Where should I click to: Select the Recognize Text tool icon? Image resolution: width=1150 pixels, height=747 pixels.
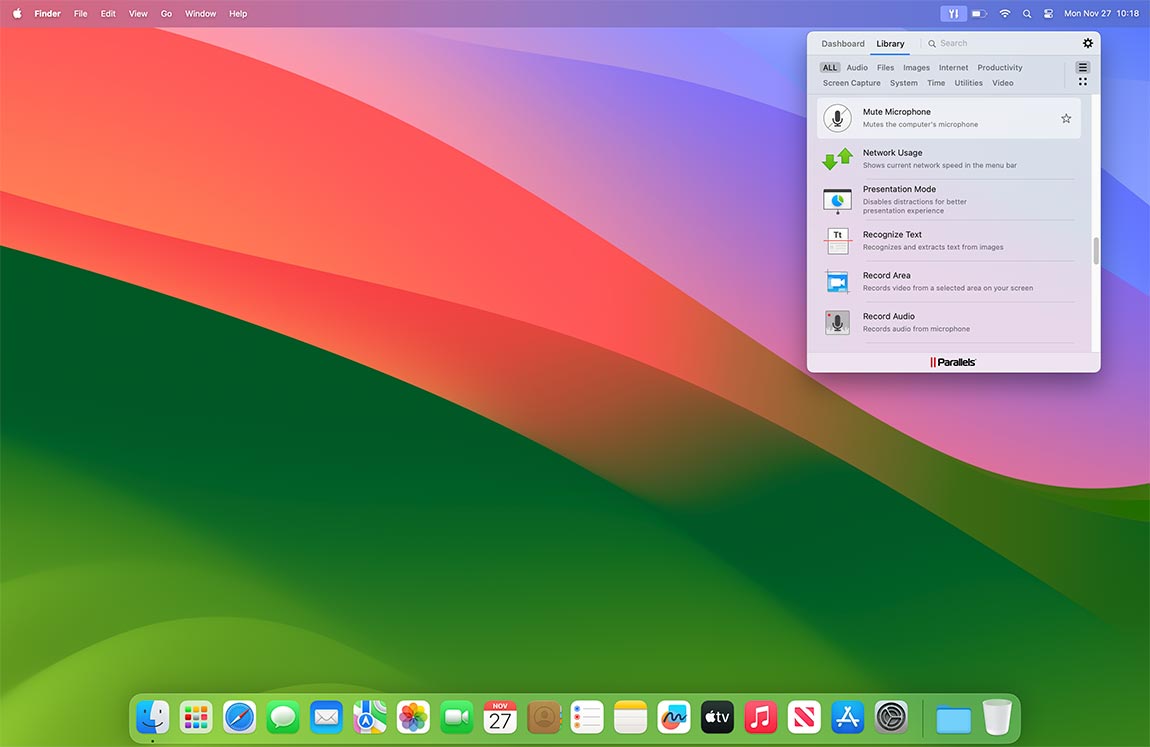(837, 241)
